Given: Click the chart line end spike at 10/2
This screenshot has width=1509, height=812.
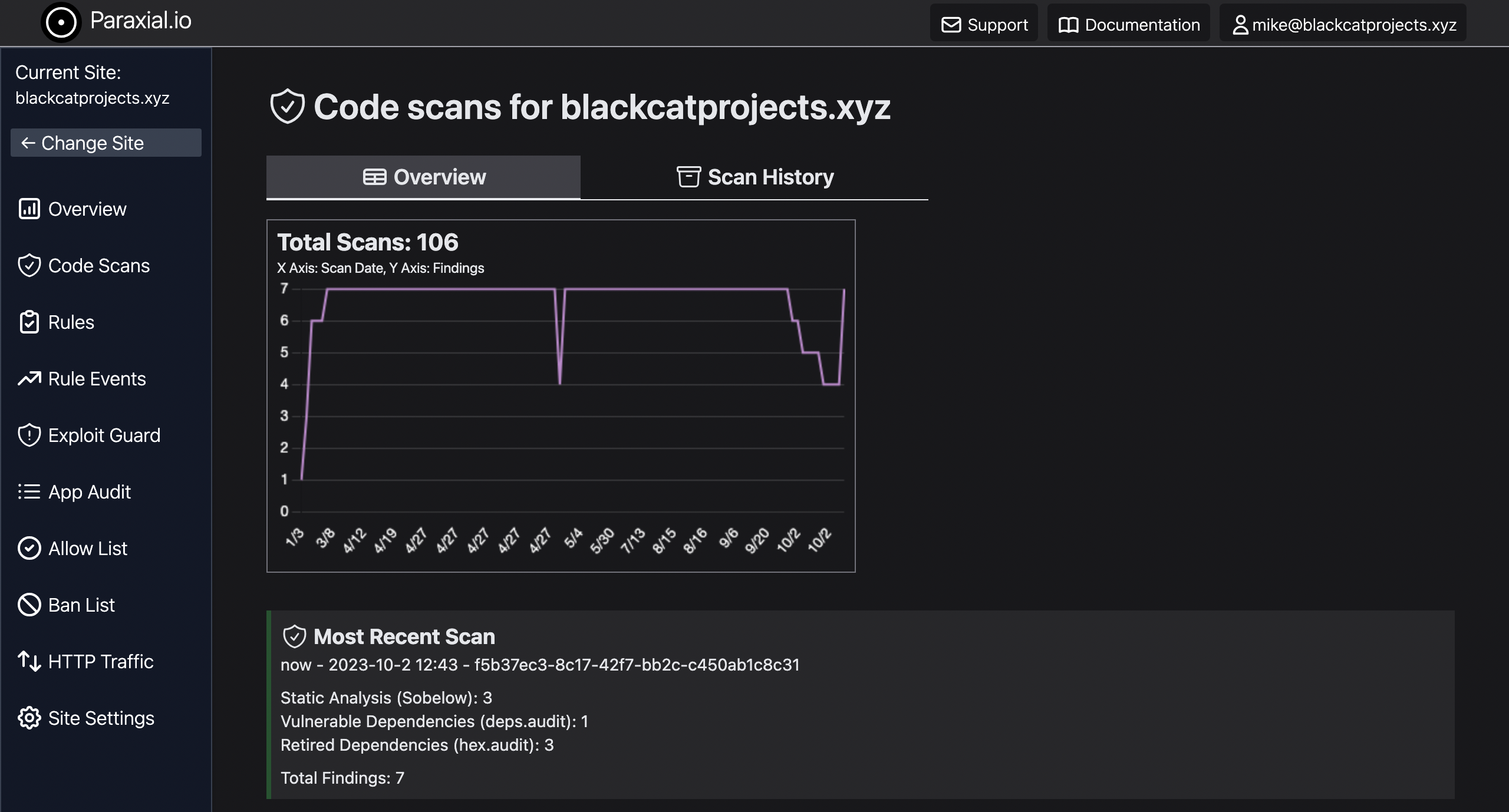Looking at the screenshot, I should pyautogui.click(x=844, y=290).
